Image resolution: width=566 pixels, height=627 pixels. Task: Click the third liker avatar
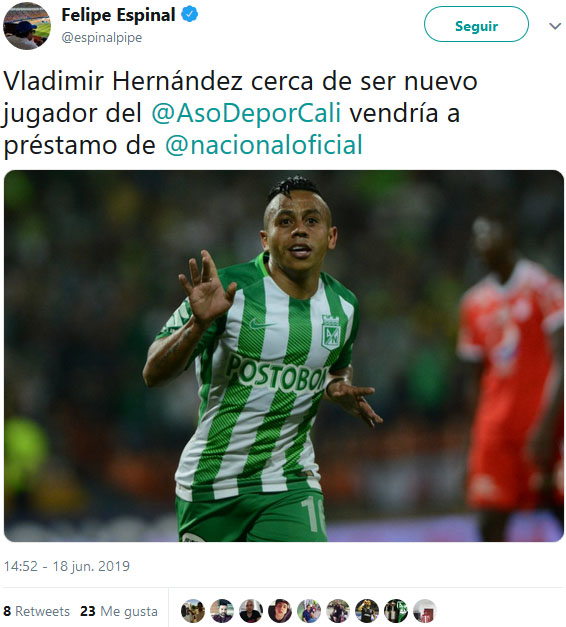click(x=251, y=611)
